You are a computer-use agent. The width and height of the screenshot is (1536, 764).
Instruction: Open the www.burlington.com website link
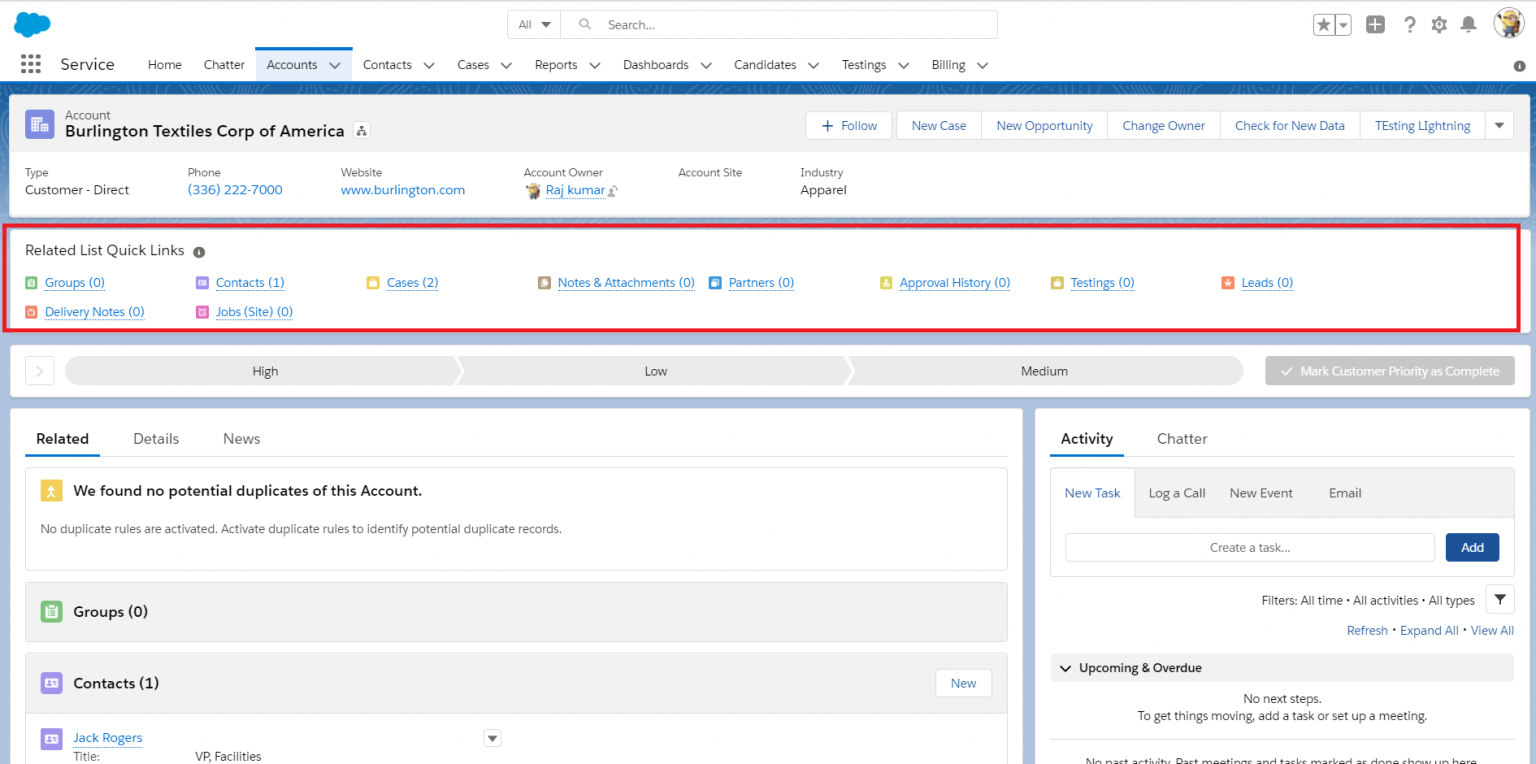[x=402, y=189]
